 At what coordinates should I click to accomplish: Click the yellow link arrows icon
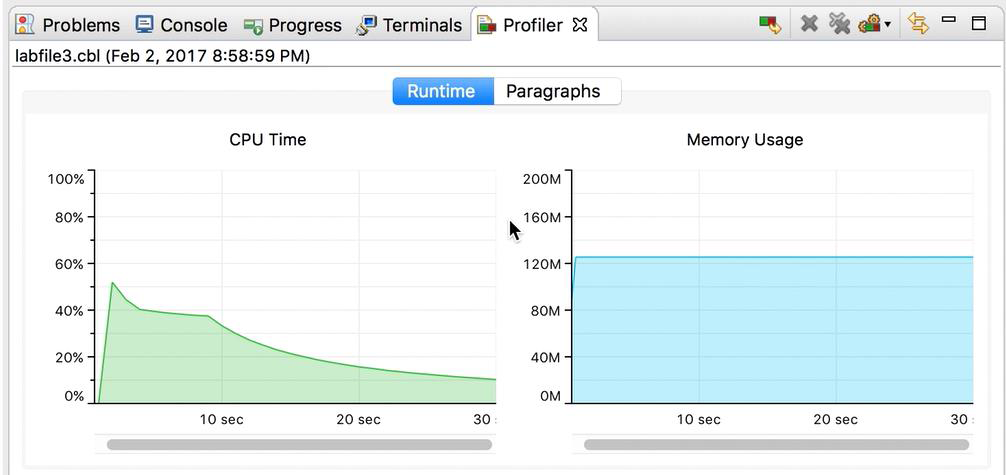918,24
